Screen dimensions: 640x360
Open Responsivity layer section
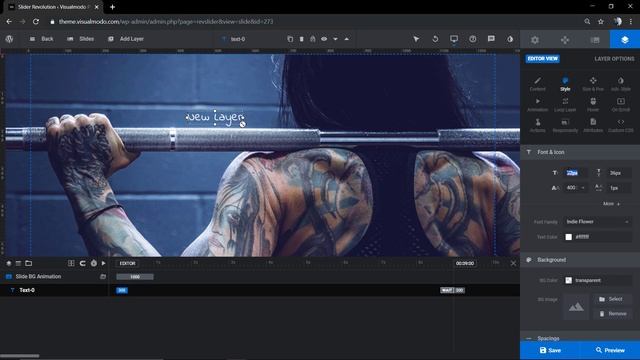point(565,125)
